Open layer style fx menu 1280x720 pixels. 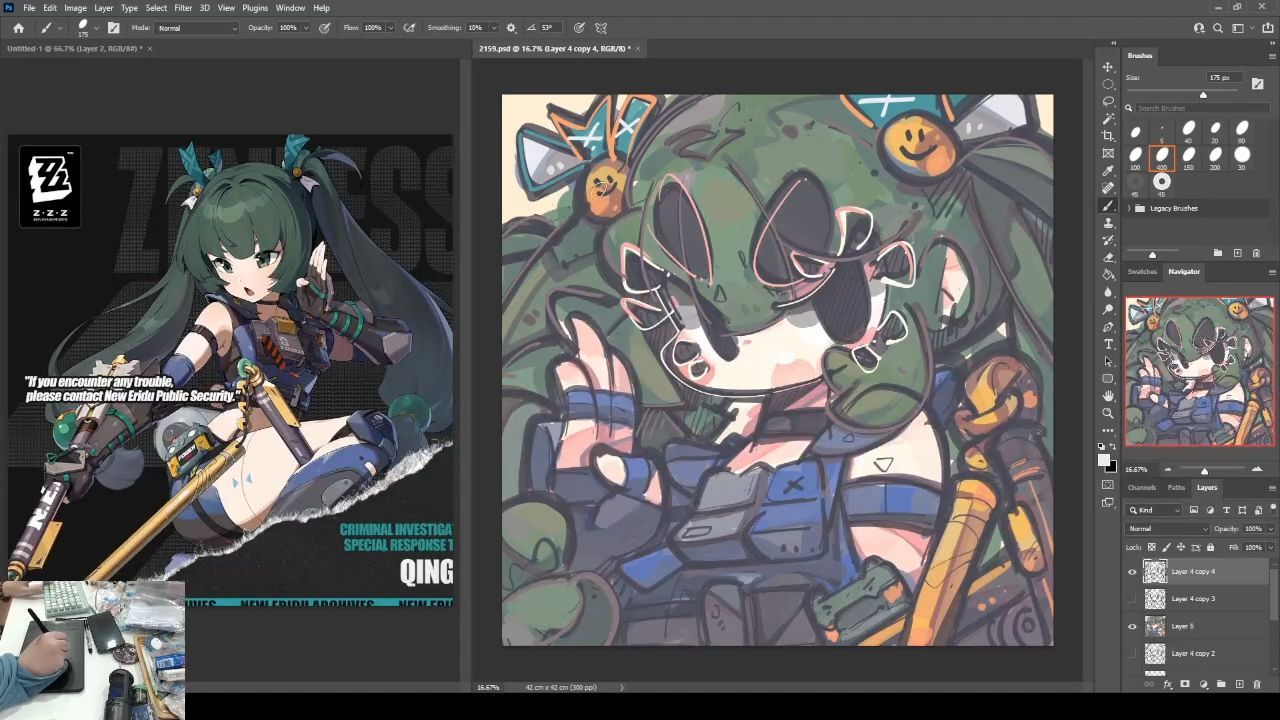[x=1167, y=684]
